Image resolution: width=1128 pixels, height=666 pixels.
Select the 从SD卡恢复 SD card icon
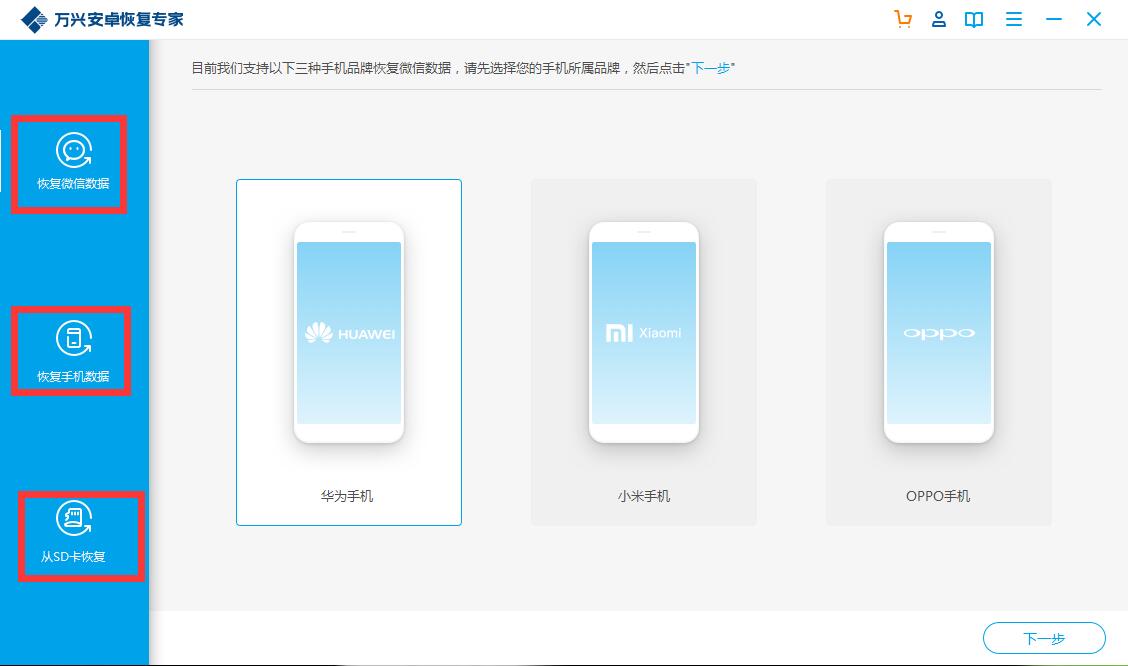[x=73, y=519]
